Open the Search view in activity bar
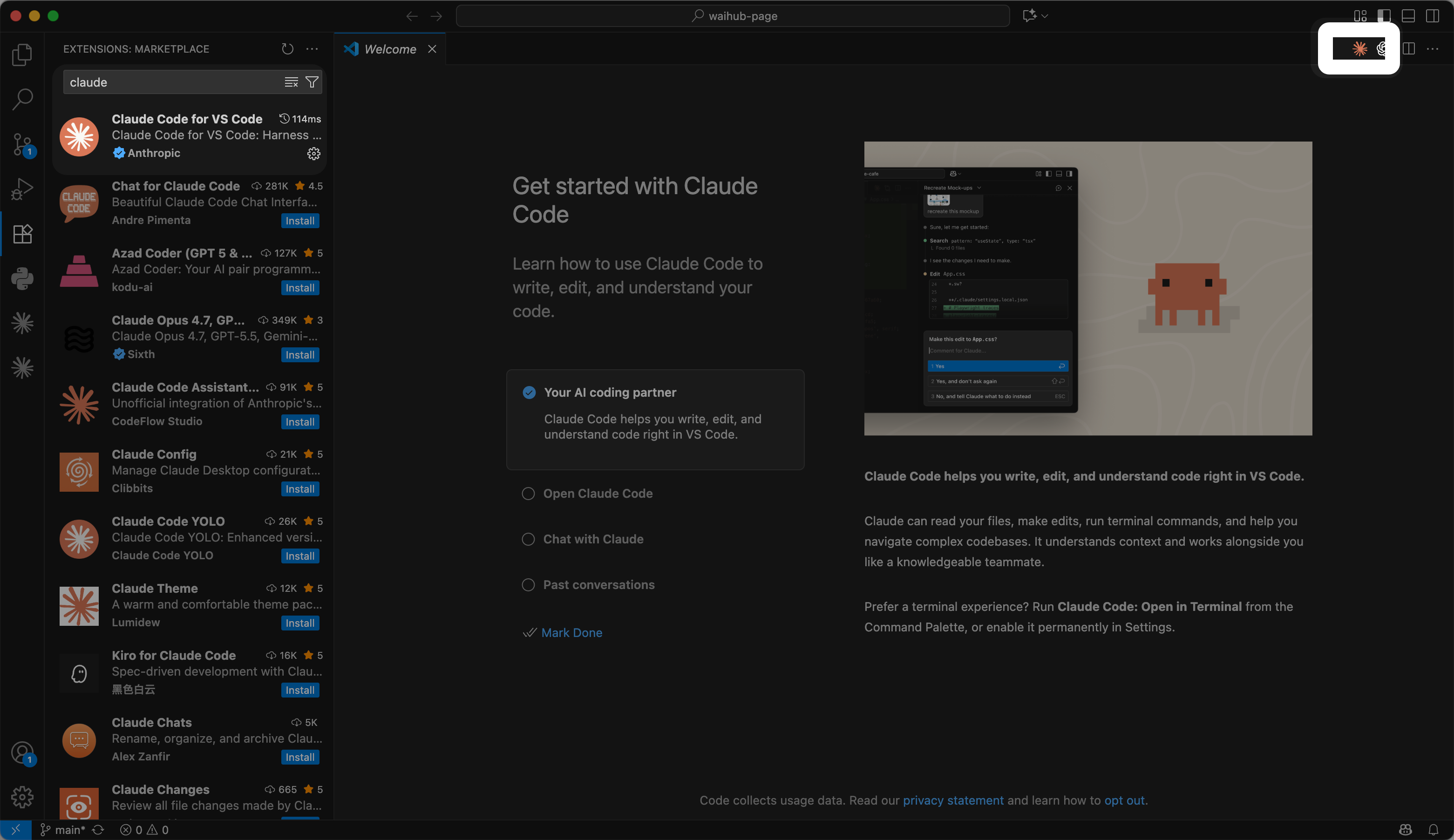Screen dimensions: 1454x840 pyautogui.click(x=22, y=99)
